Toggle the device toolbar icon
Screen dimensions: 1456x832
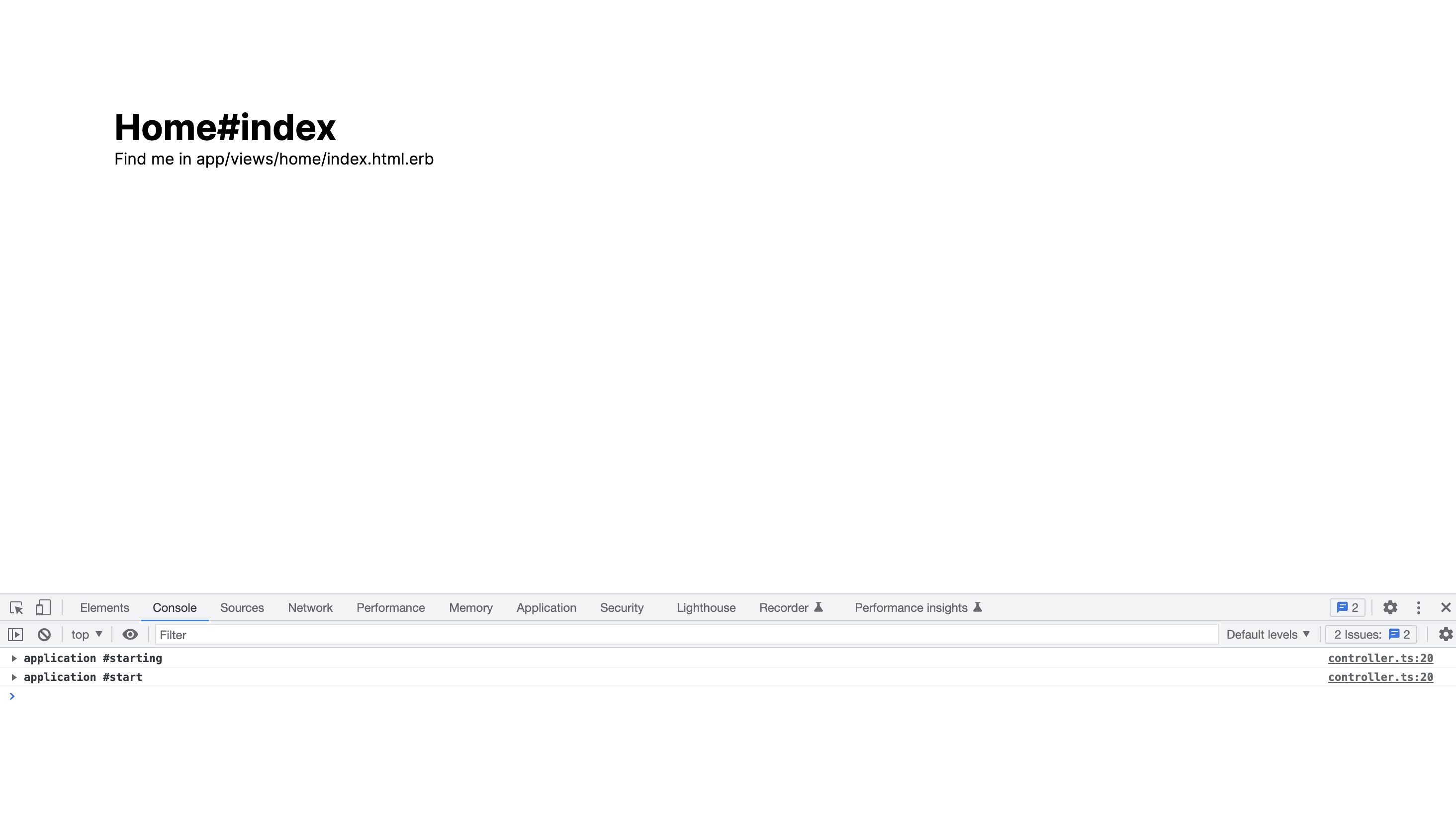[x=43, y=607]
